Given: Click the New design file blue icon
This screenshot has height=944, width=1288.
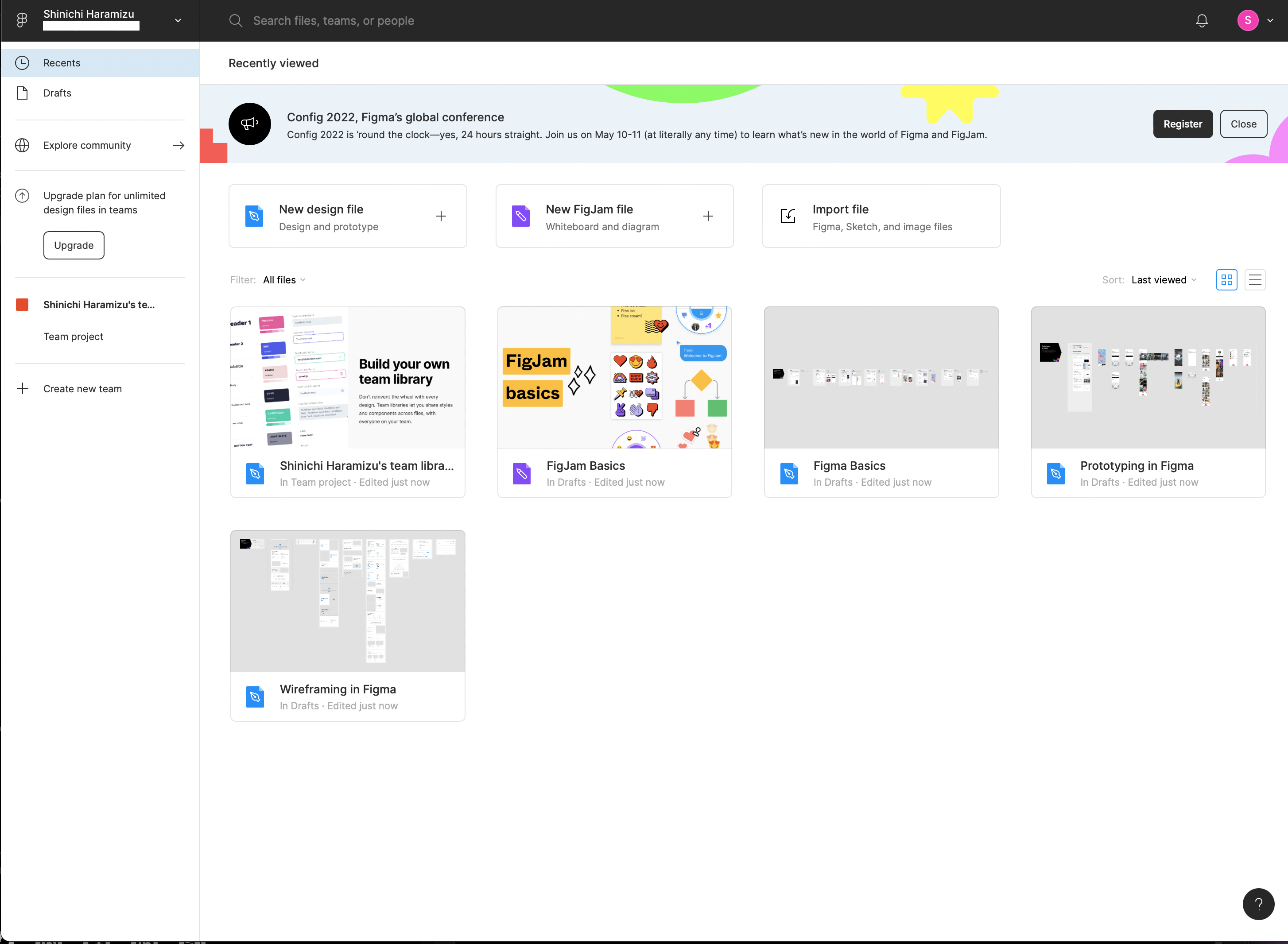Looking at the screenshot, I should pos(254,216).
